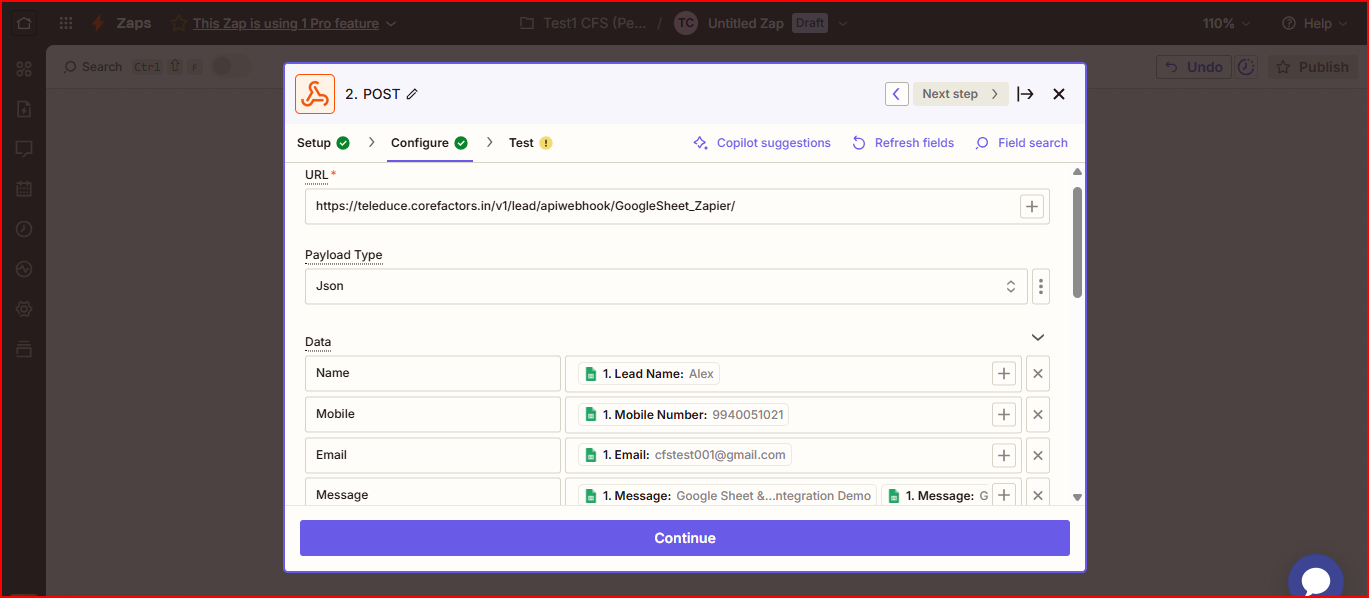Click the plus icon in the URL field
This screenshot has width=1369, height=598.
pos(1032,206)
